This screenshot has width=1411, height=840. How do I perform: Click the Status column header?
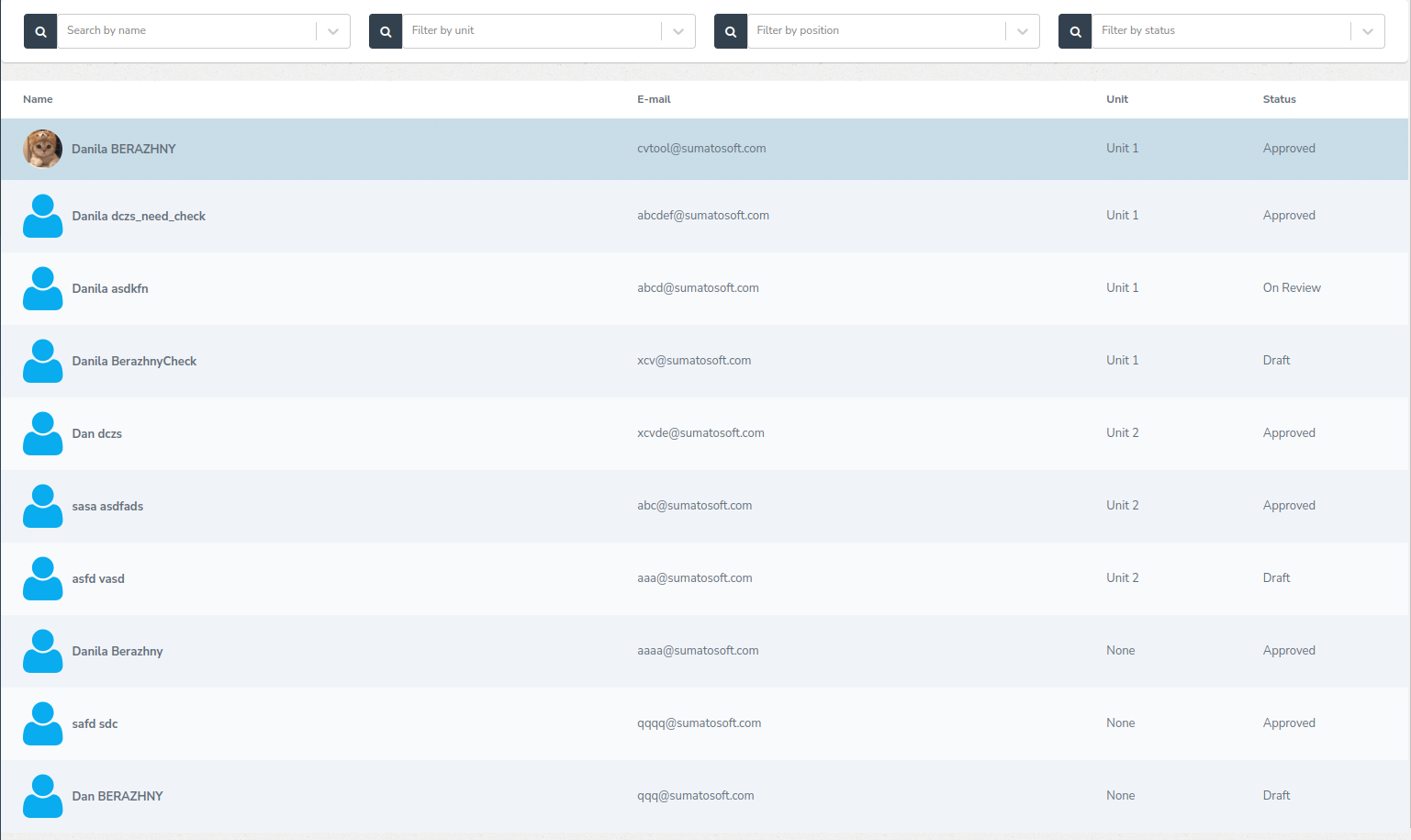[1279, 99]
